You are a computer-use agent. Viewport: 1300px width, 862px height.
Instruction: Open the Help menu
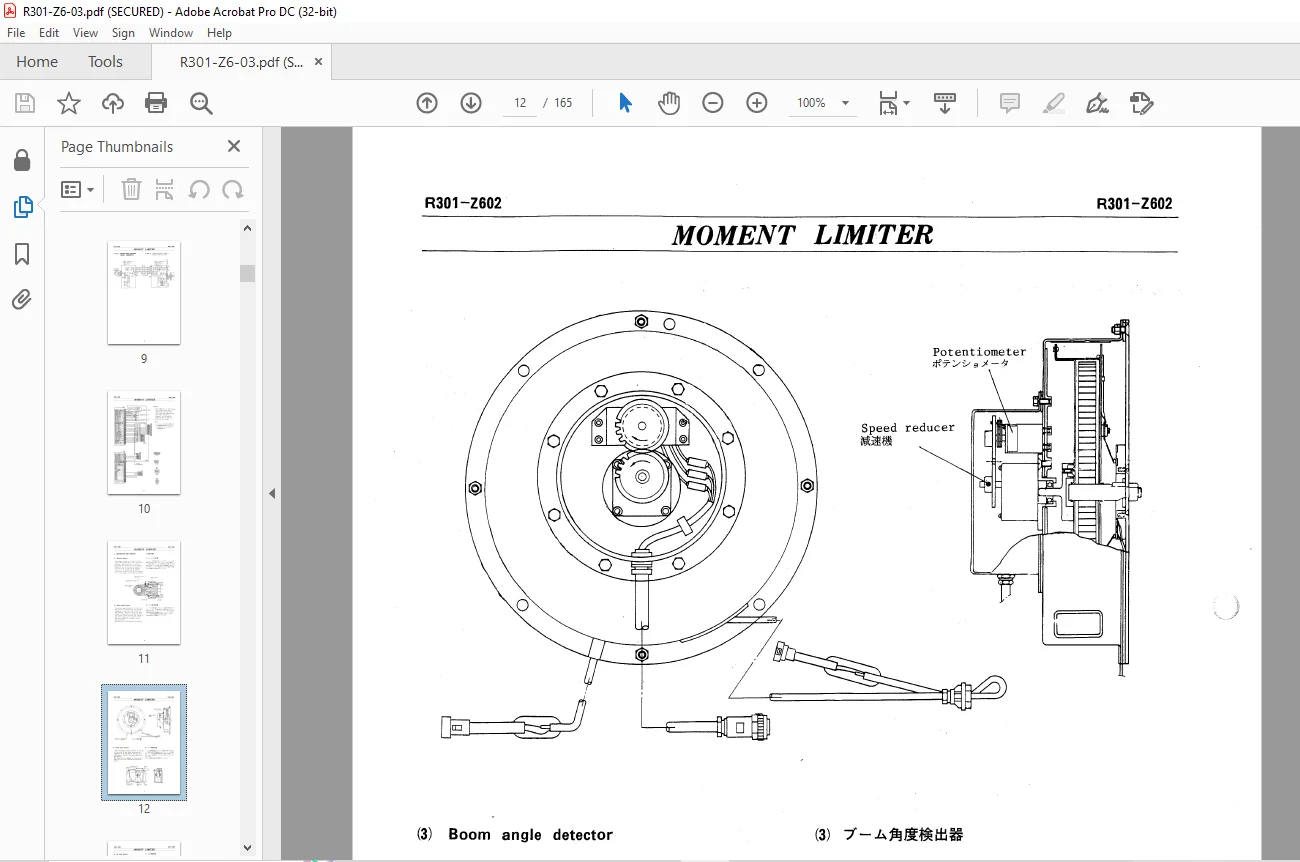point(219,33)
